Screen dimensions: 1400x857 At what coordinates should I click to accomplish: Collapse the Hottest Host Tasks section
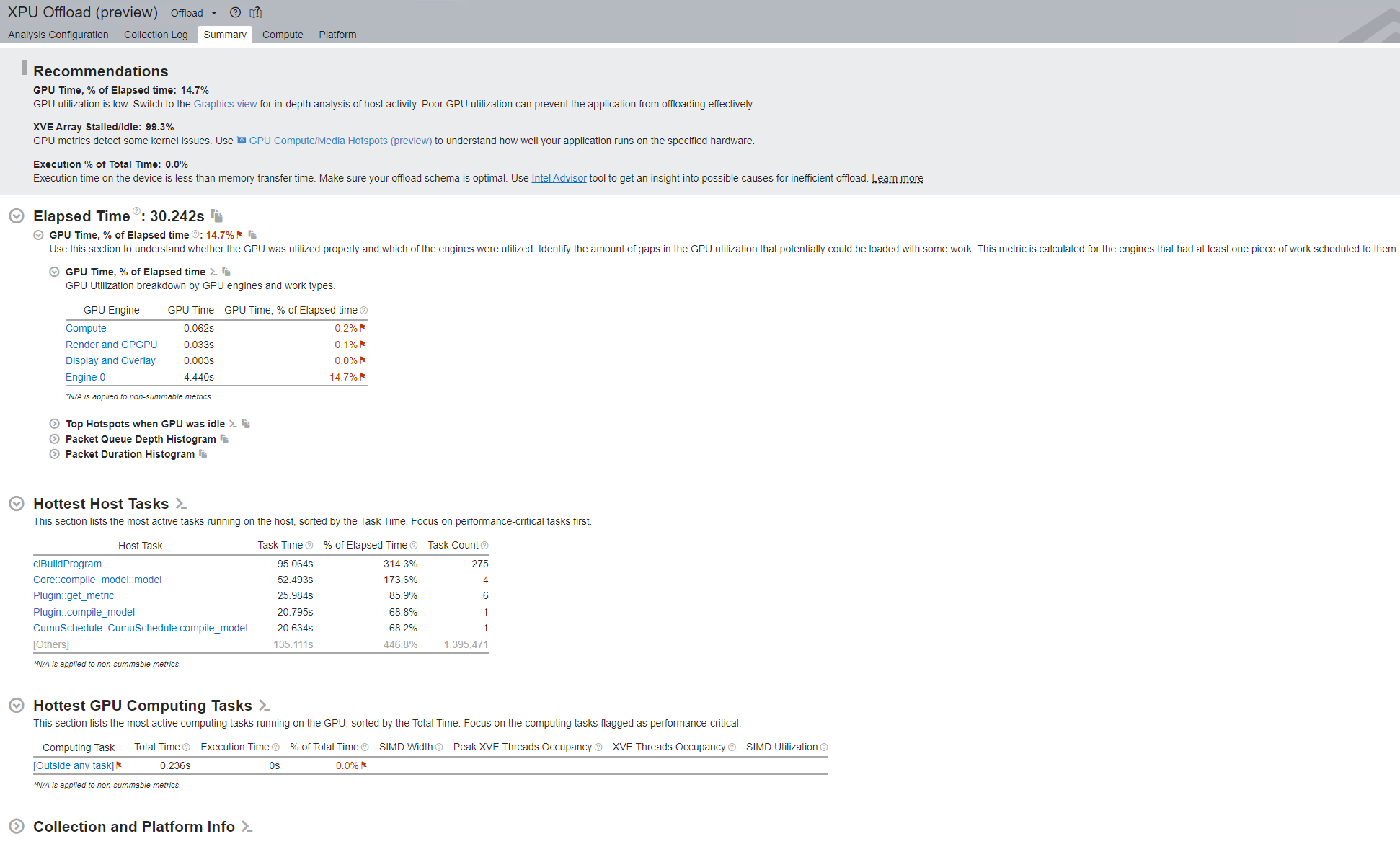(17, 504)
